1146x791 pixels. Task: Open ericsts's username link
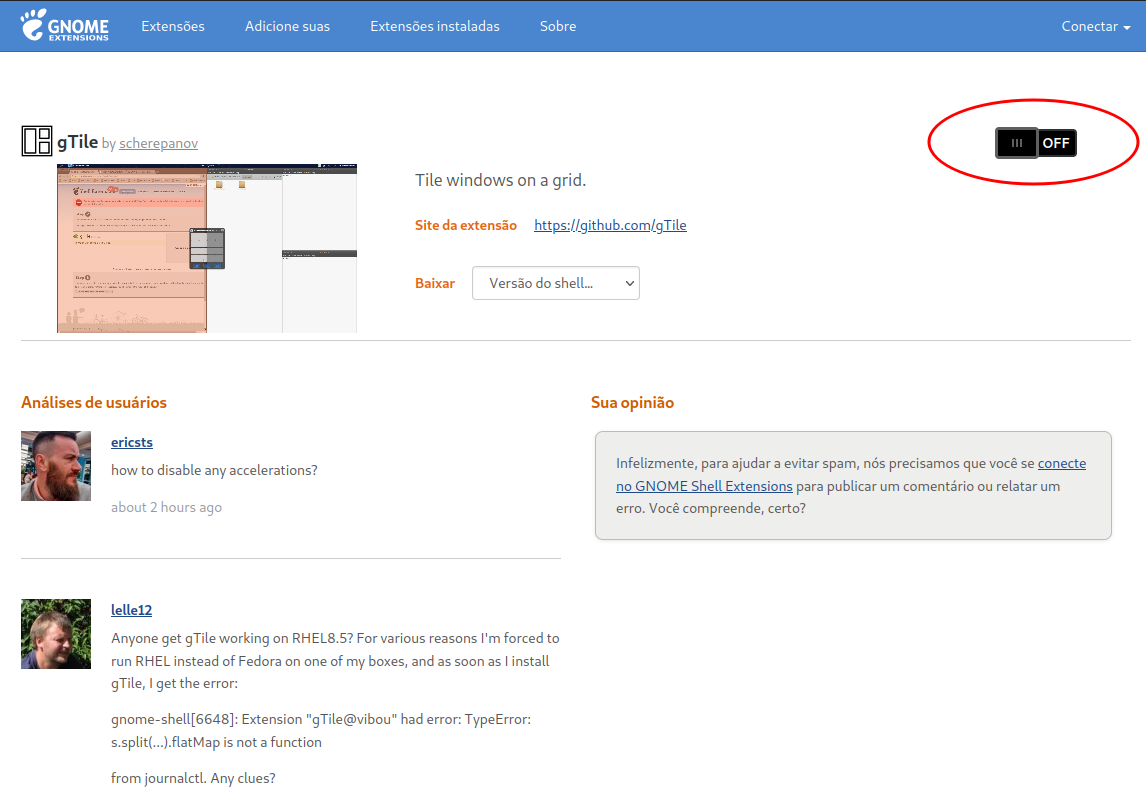click(131, 442)
